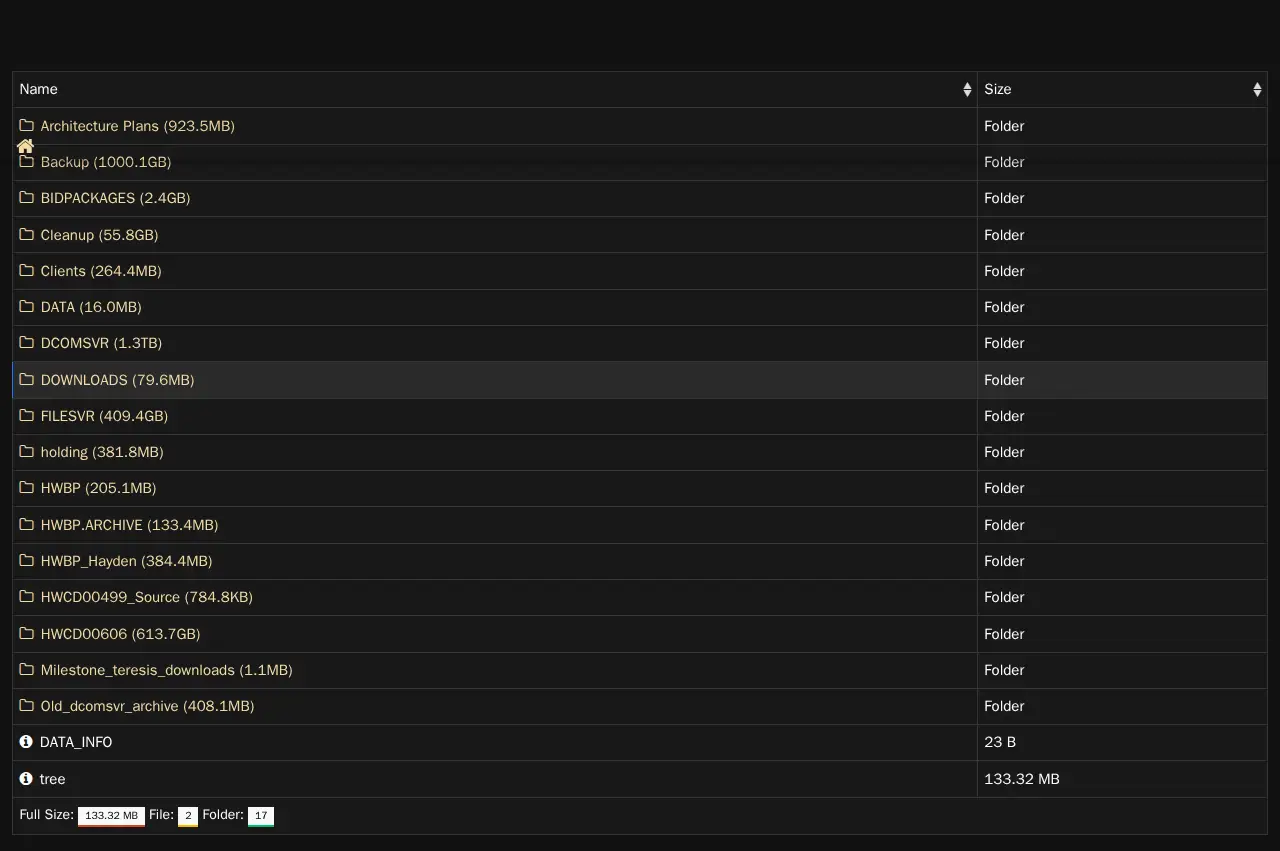Click the info icon beside tree

(26, 778)
